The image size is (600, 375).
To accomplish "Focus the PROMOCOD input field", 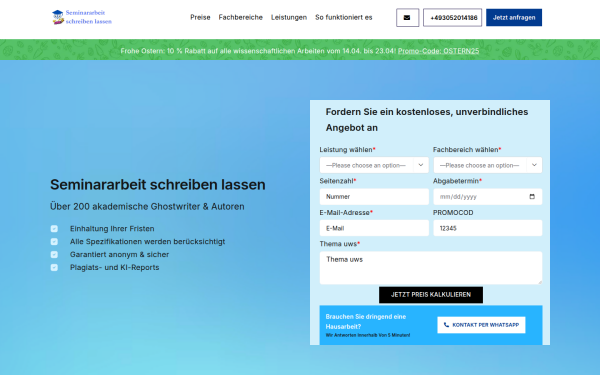I will click(x=488, y=228).
